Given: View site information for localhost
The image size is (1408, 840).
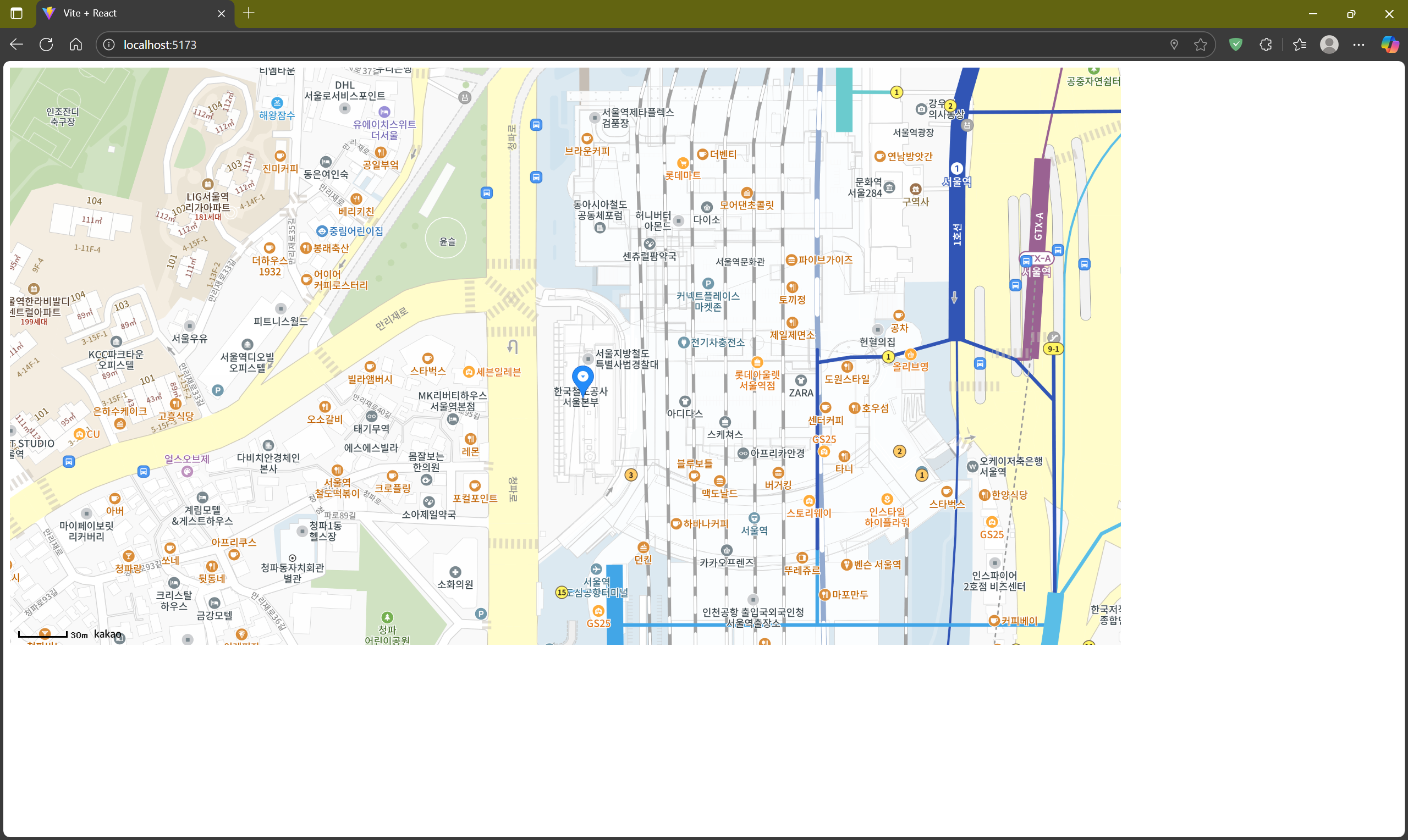Looking at the screenshot, I should coord(109,45).
